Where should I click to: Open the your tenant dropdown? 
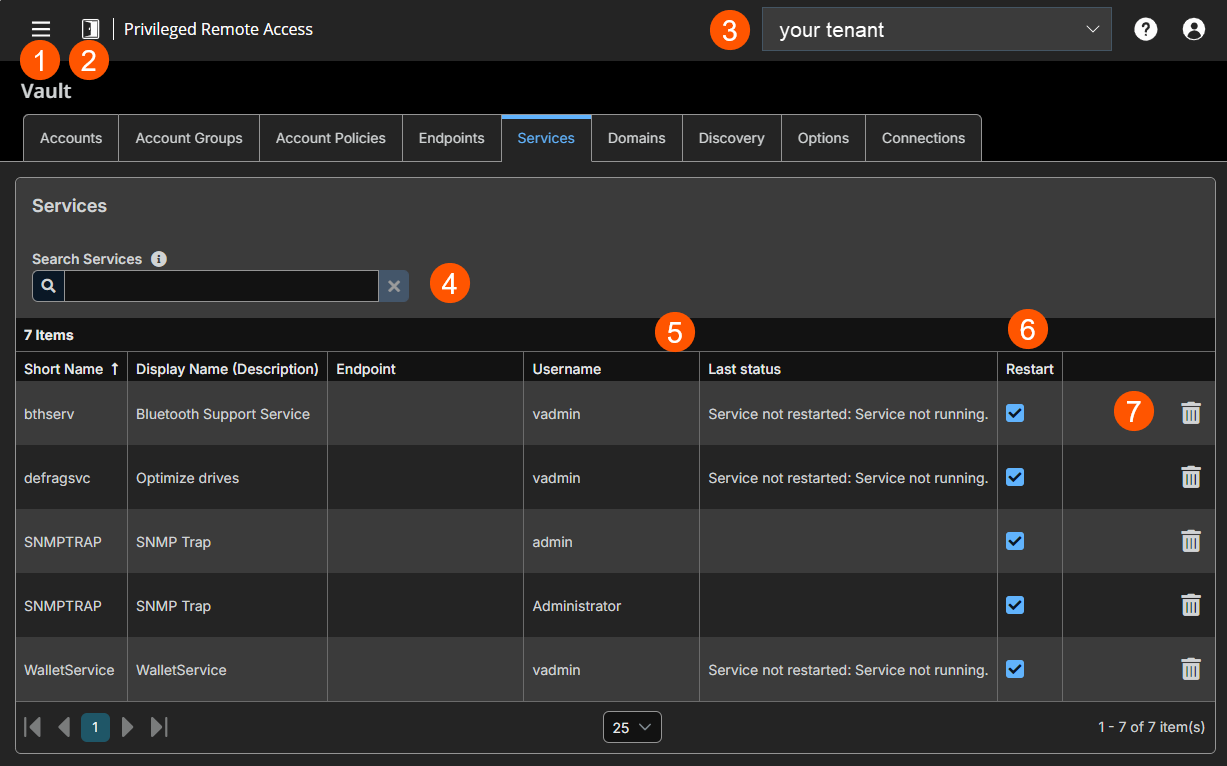tap(936, 29)
